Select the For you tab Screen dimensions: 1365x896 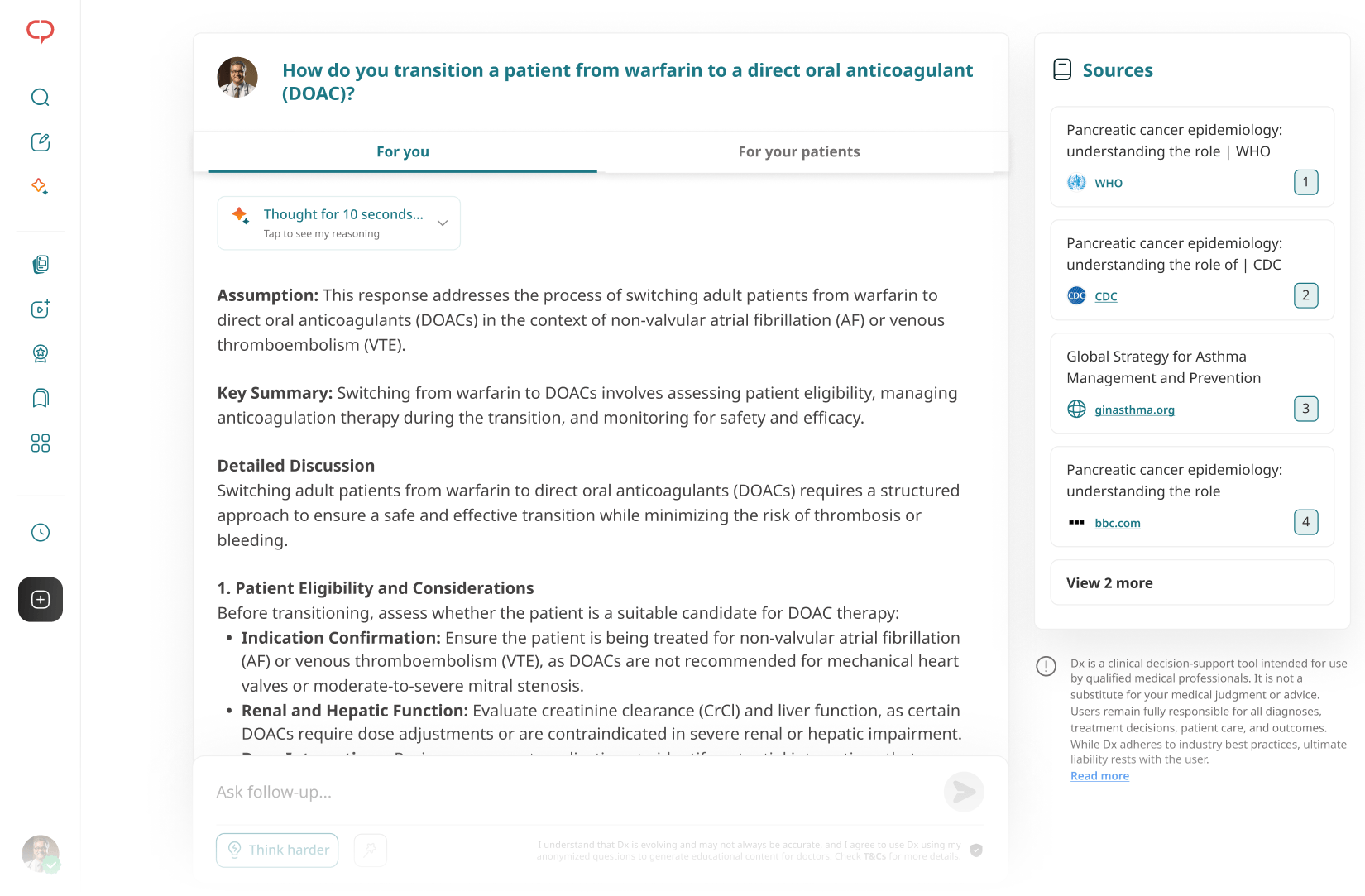[403, 152]
